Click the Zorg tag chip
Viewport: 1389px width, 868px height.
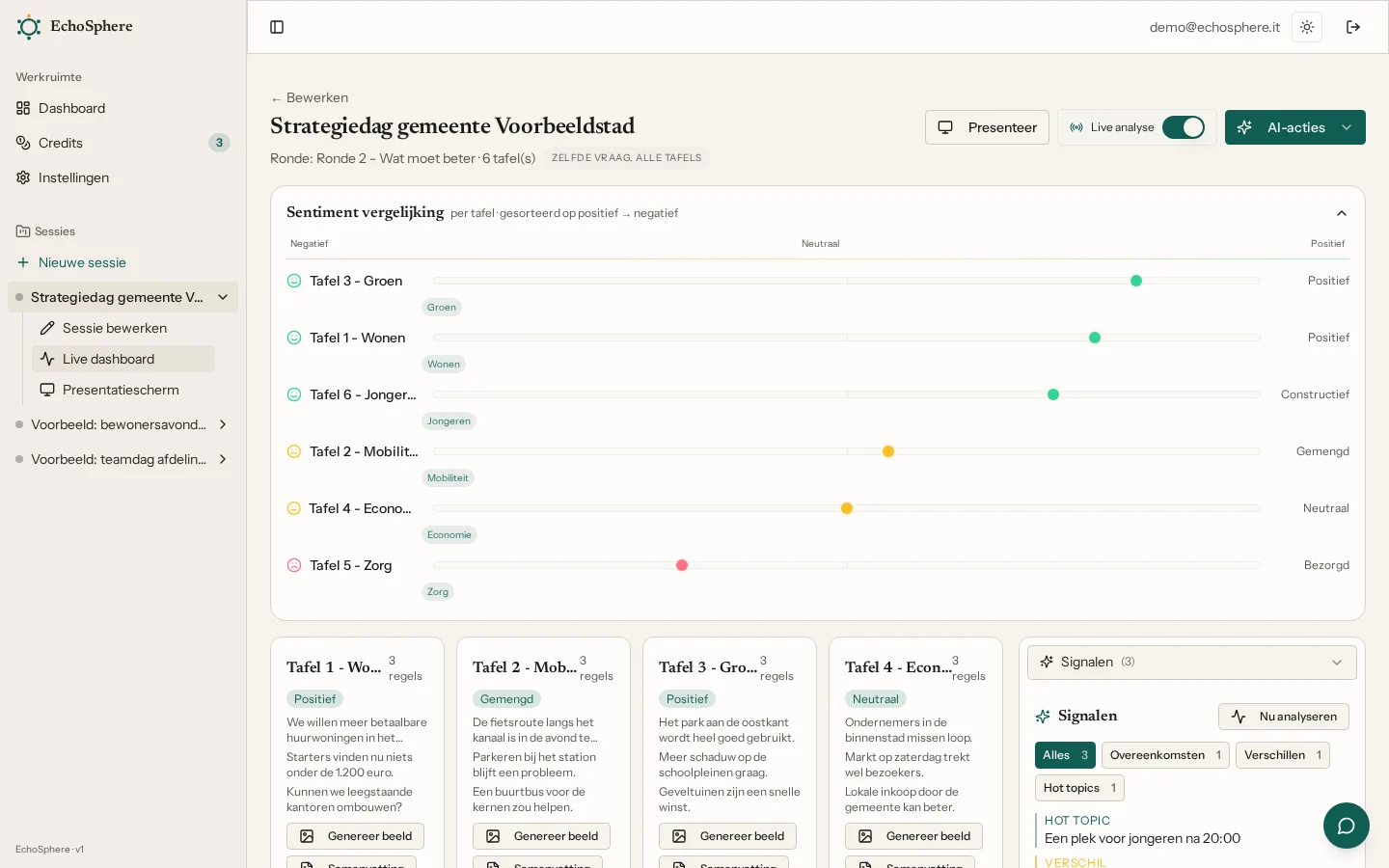(x=438, y=592)
